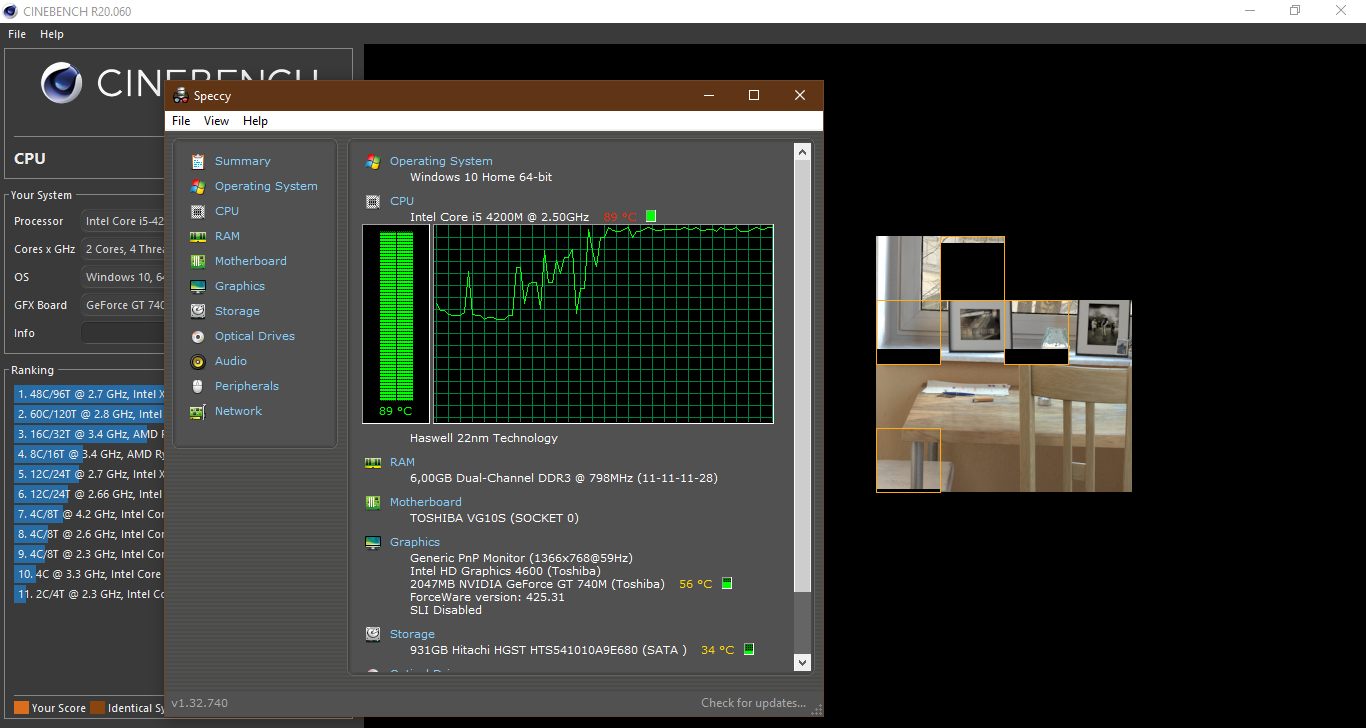The width and height of the screenshot is (1366, 728).
Task: Open Cinebench File menu
Action: 17,34
